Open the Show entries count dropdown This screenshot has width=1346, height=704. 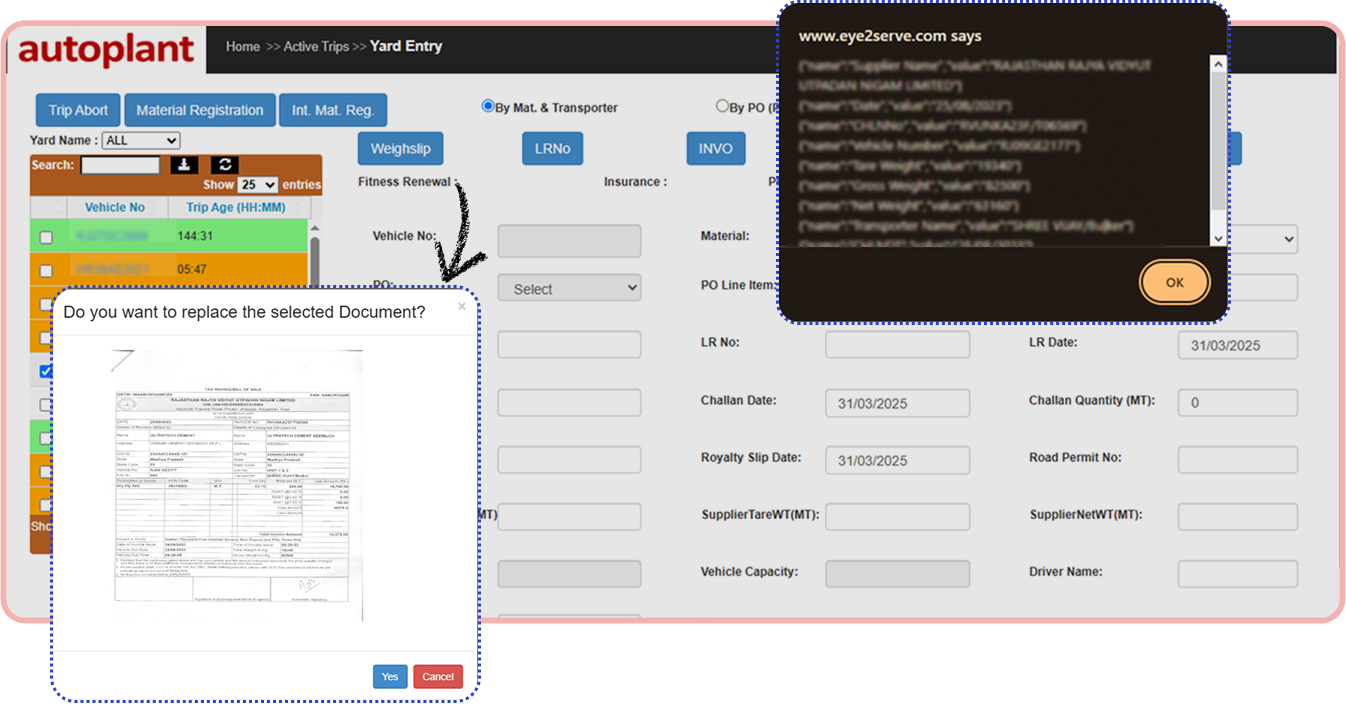coord(257,185)
